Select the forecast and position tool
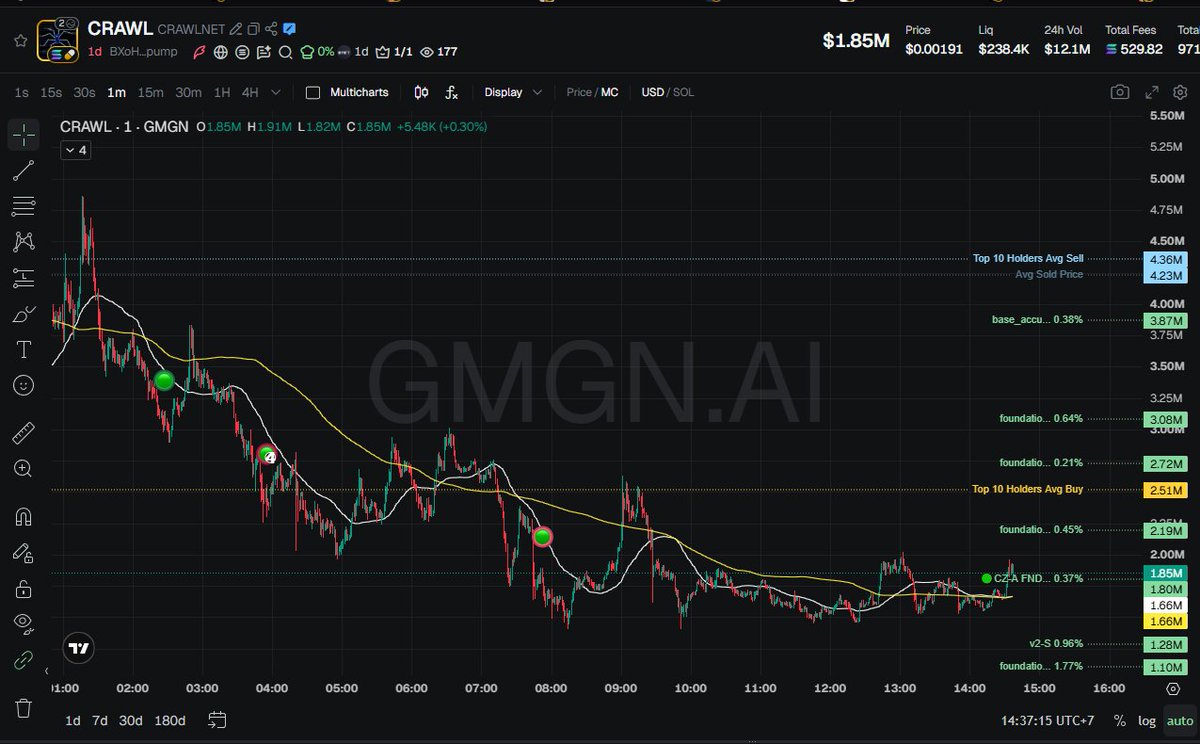This screenshot has height=744, width=1200. pos(24,278)
